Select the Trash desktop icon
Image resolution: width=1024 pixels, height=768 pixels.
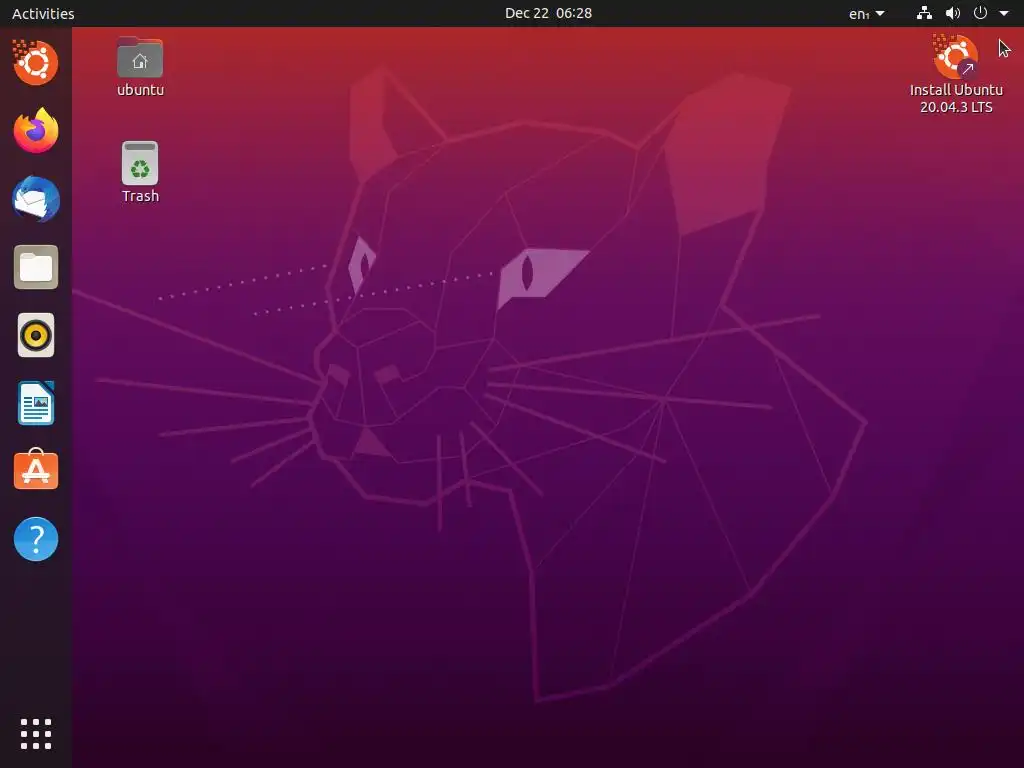point(140,172)
